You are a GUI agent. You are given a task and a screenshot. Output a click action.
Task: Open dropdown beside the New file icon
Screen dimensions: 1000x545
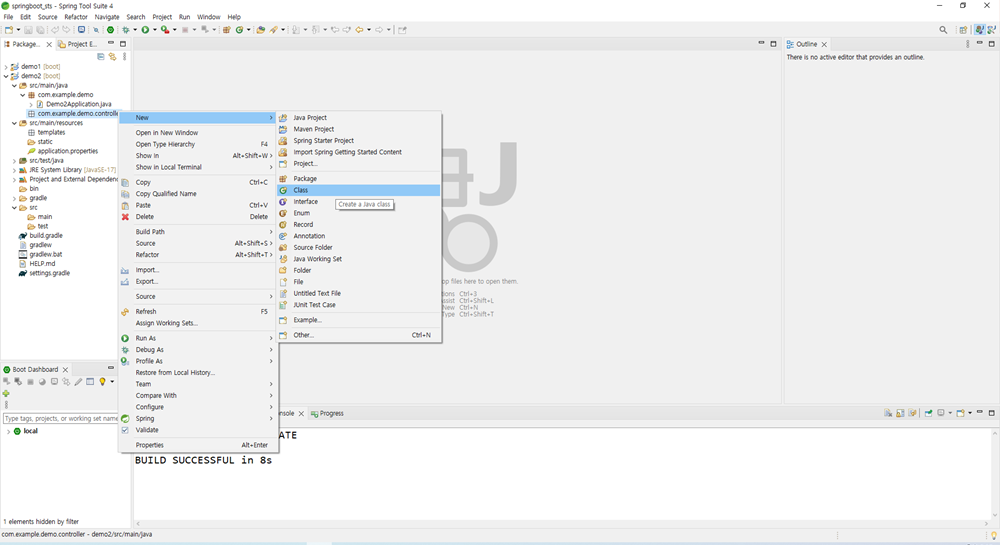18,30
